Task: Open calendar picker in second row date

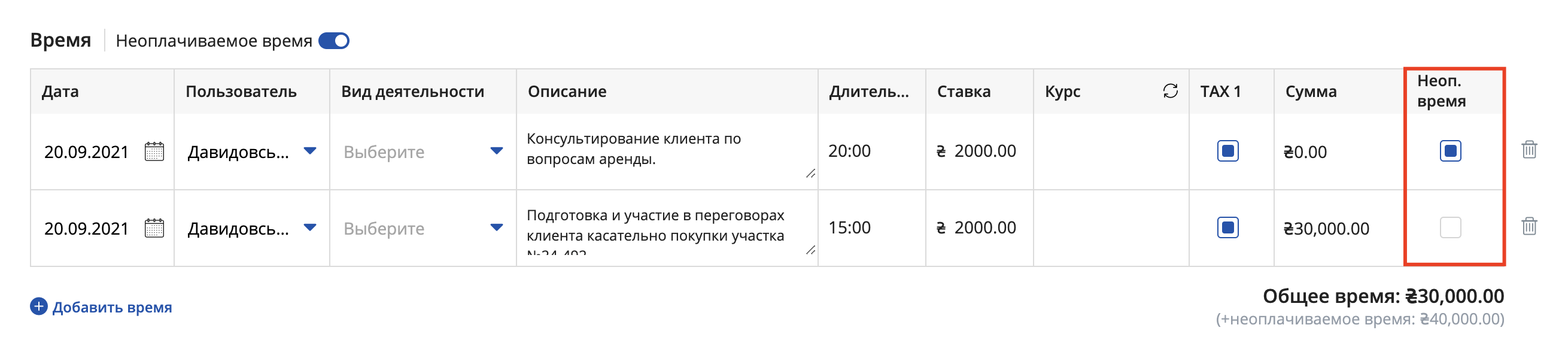Action: pos(154,228)
